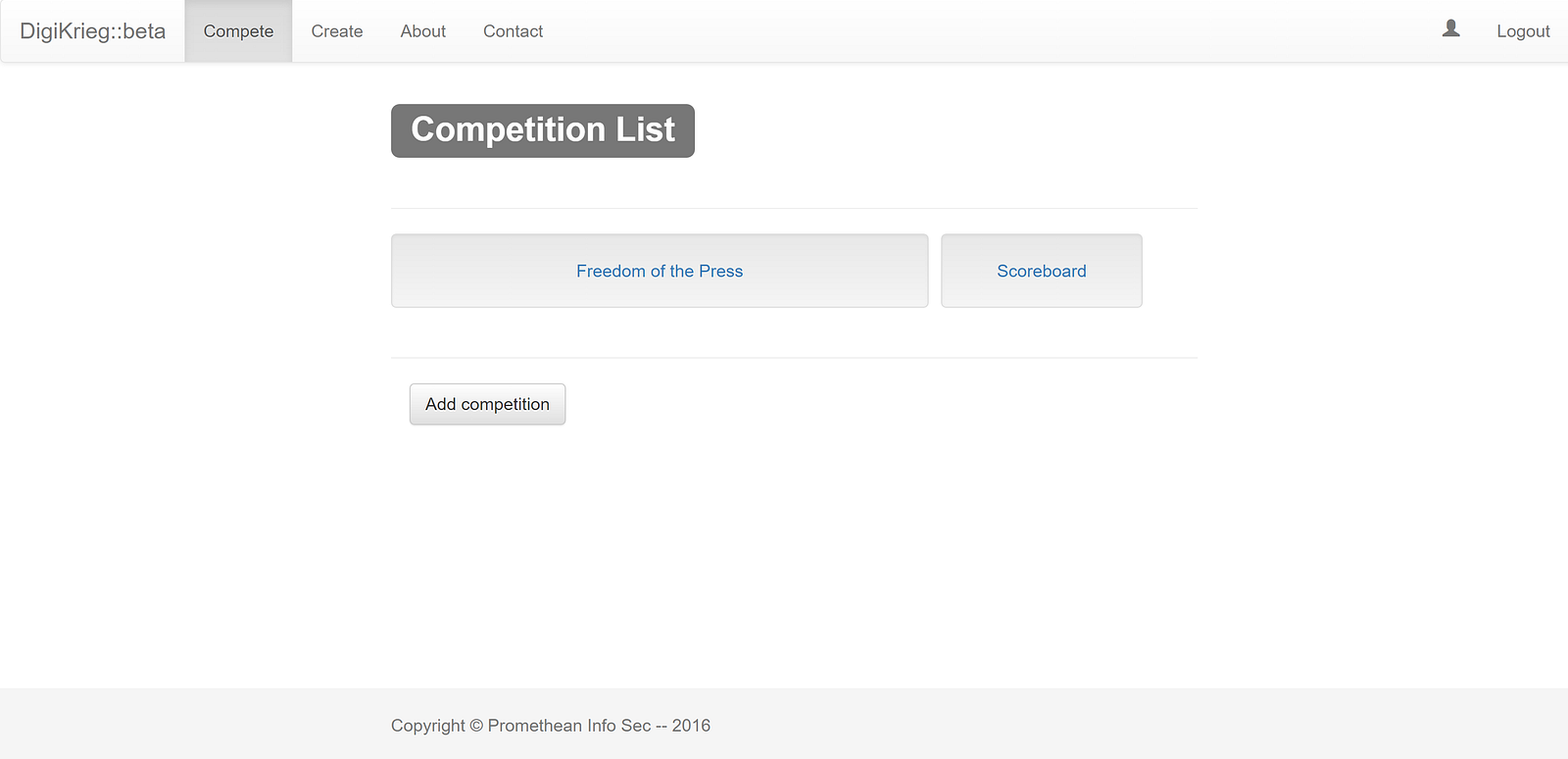Click the word List in the heading

[x=646, y=129]
